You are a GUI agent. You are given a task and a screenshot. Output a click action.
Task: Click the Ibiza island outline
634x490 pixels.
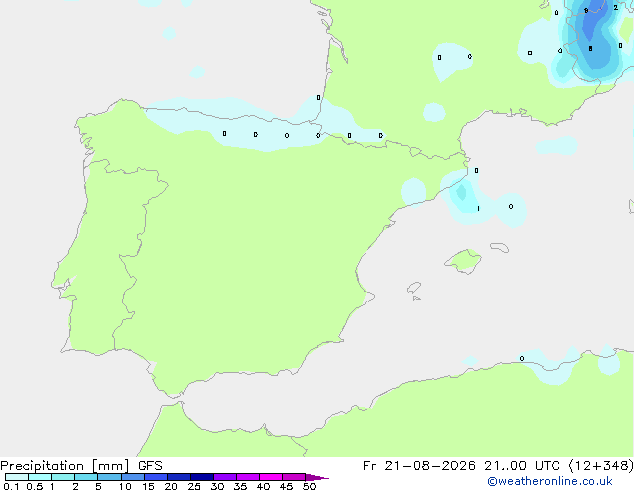pyautogui.click(x=414, y=288)
